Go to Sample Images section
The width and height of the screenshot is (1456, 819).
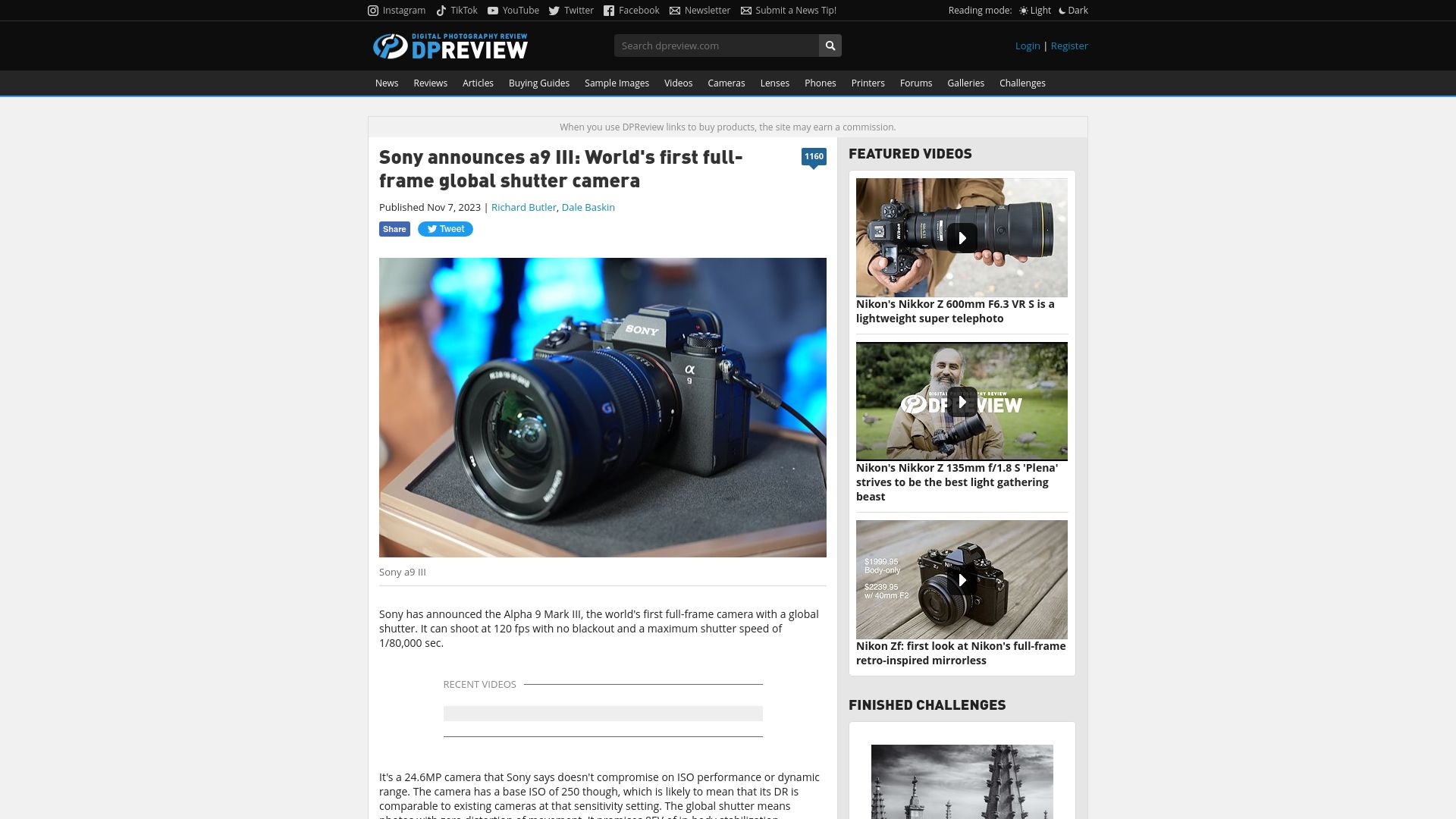(617, 83)
